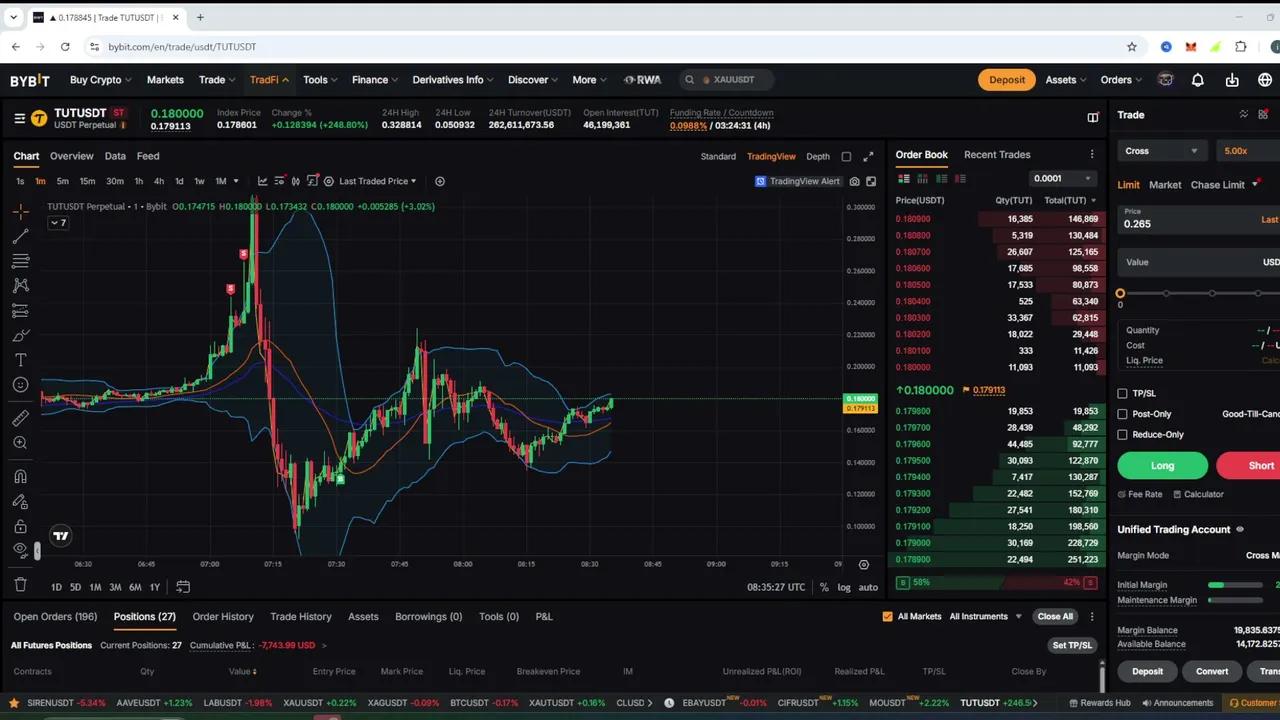1280x720 pixels.
Task: Open the language globe icon
Action: tap(1265, 80)
